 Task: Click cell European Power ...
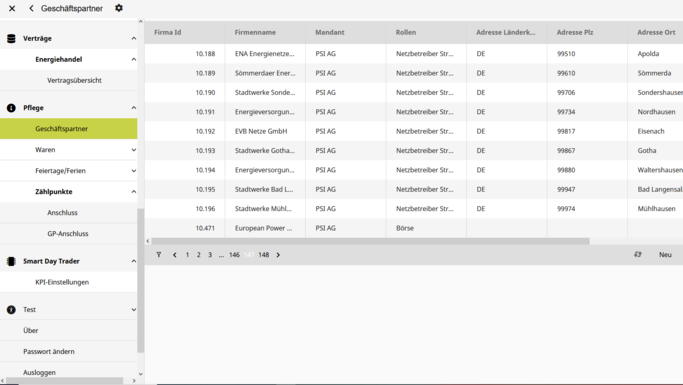coord(265,228)
